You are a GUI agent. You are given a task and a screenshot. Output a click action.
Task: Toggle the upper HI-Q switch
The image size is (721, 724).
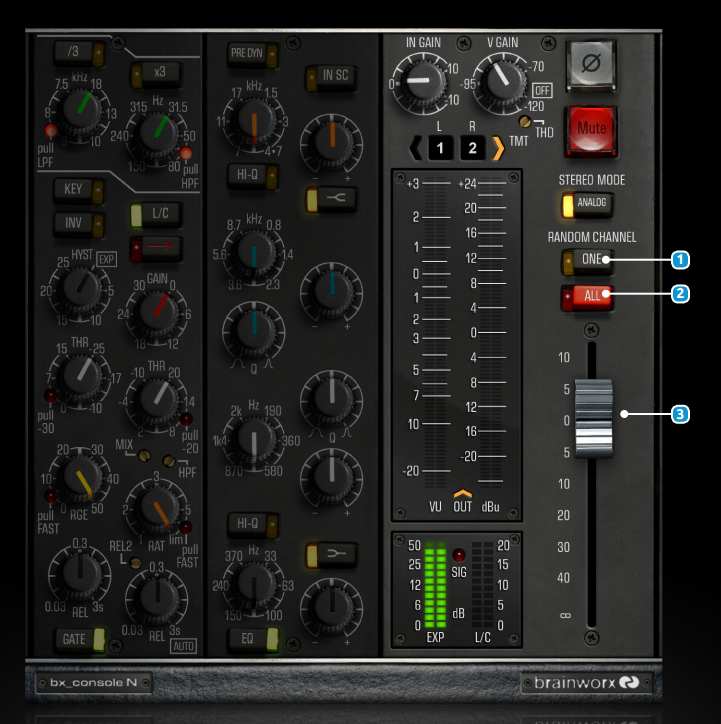click(252, 176)
